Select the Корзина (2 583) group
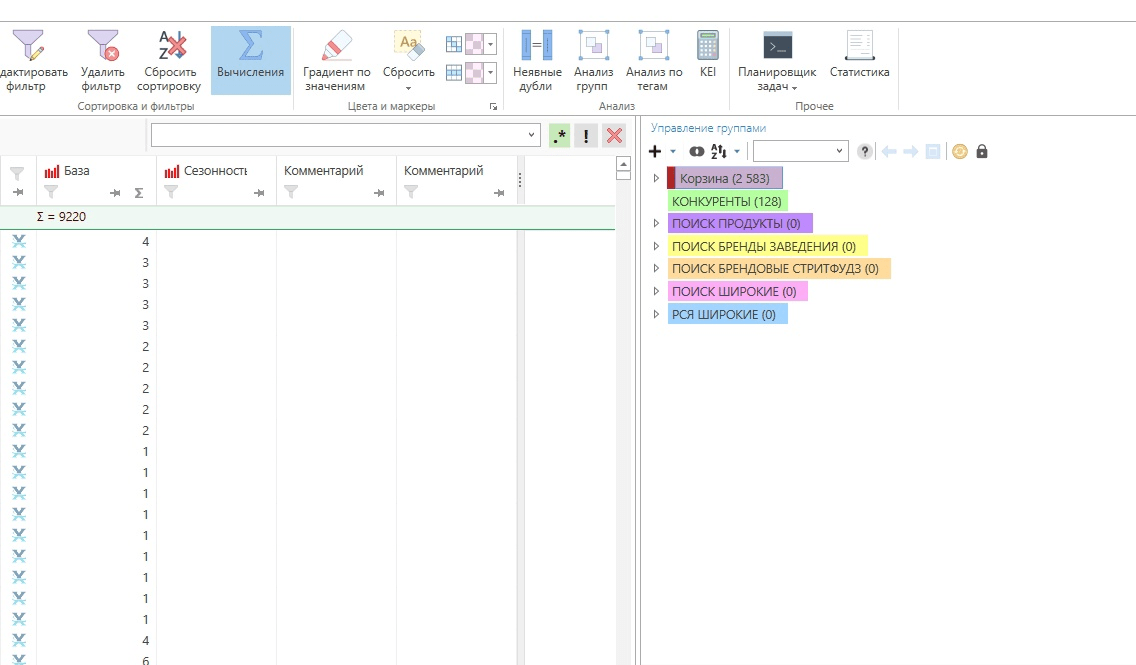The image size is (1136, 665). tap(724, 178)
